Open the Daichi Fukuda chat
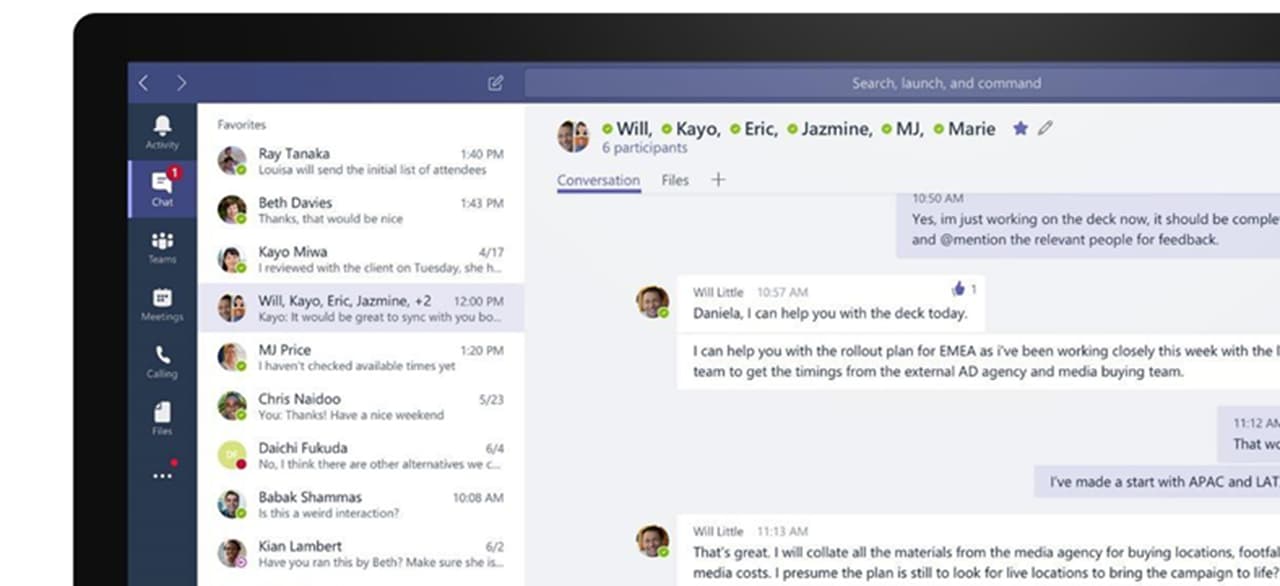1280x586 pixels. 360,455
